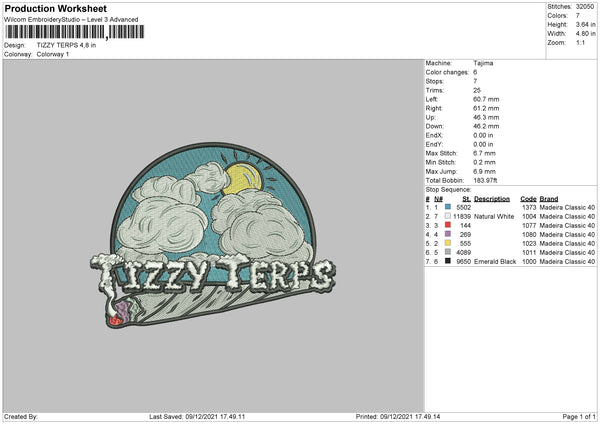The width and height of the screenshot is (600, 424).
Task: Select the Natural White color swatch
Action: pyautogui.click(x=448, y=216)
